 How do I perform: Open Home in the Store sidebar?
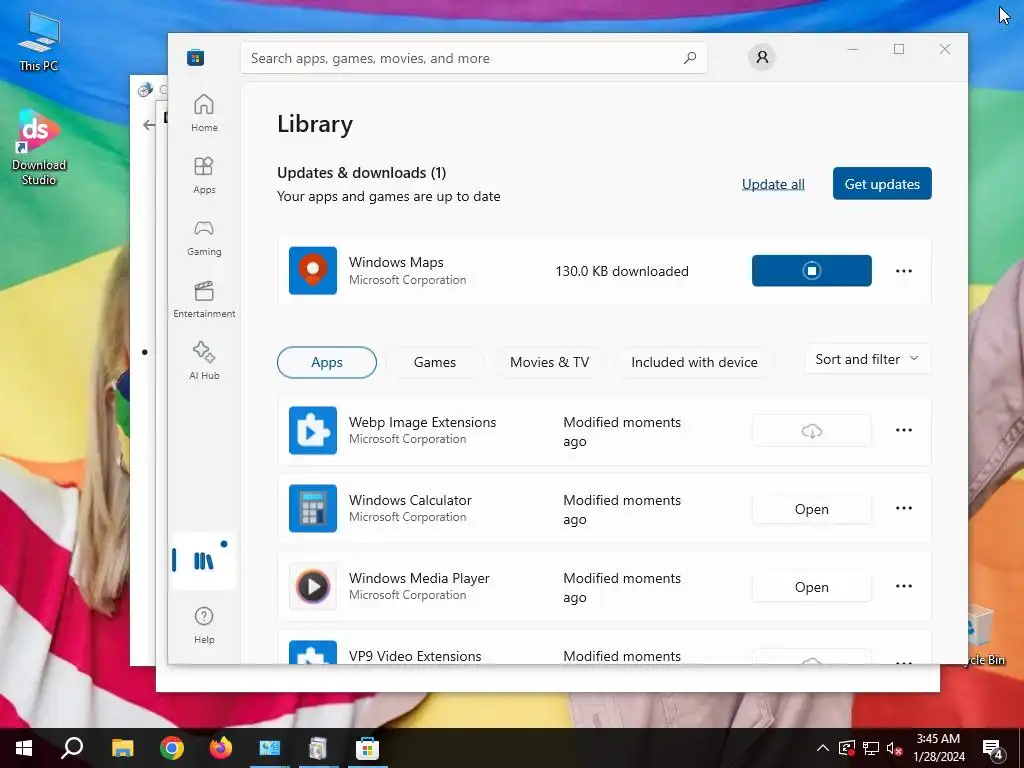tap(204, 113)
